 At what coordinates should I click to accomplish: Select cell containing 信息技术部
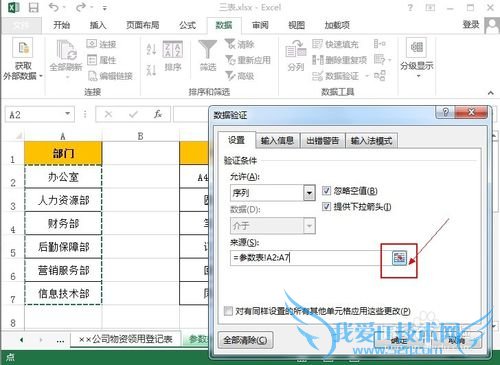click(x=63, y=293)
